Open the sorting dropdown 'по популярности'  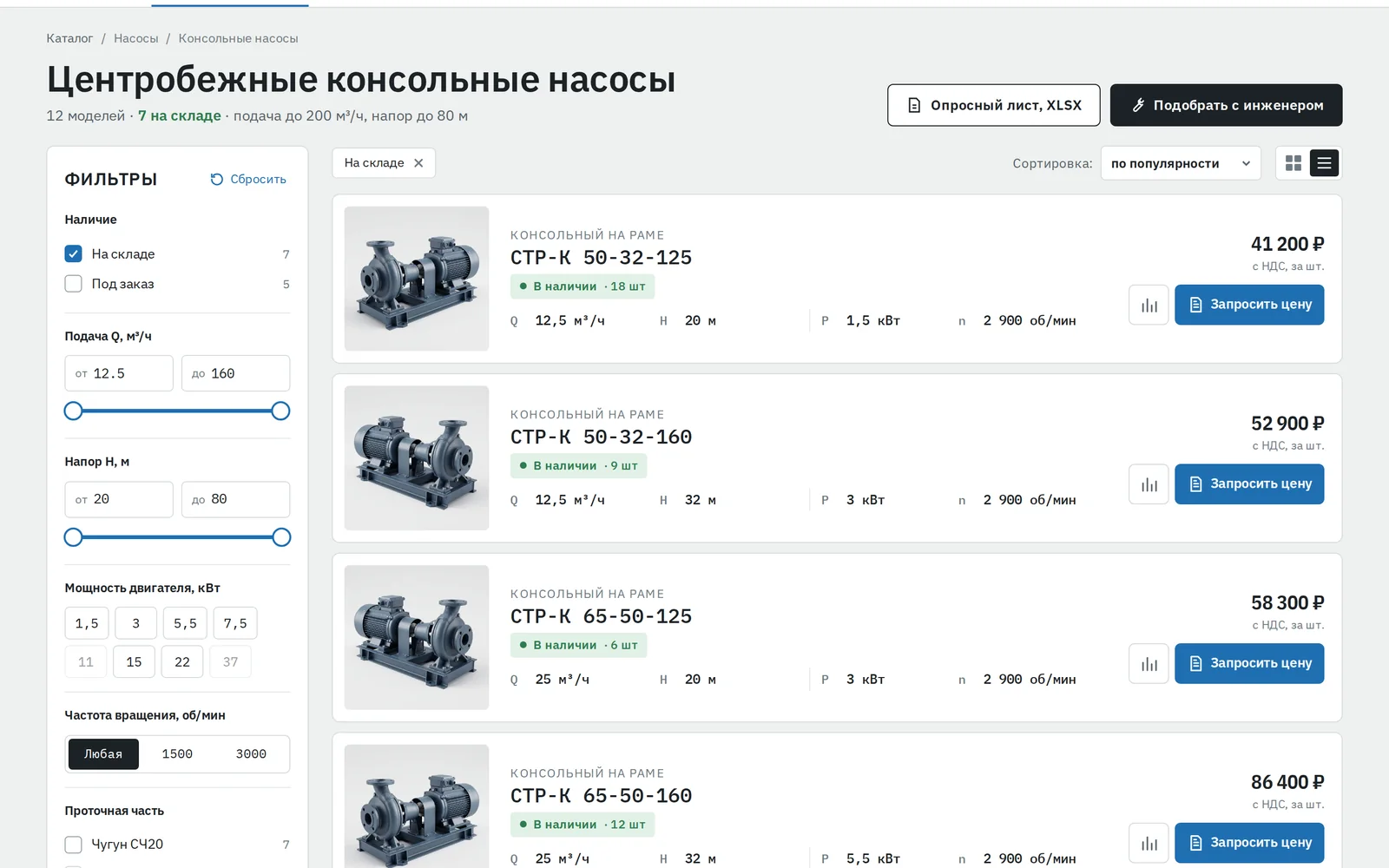[1181, 163]
